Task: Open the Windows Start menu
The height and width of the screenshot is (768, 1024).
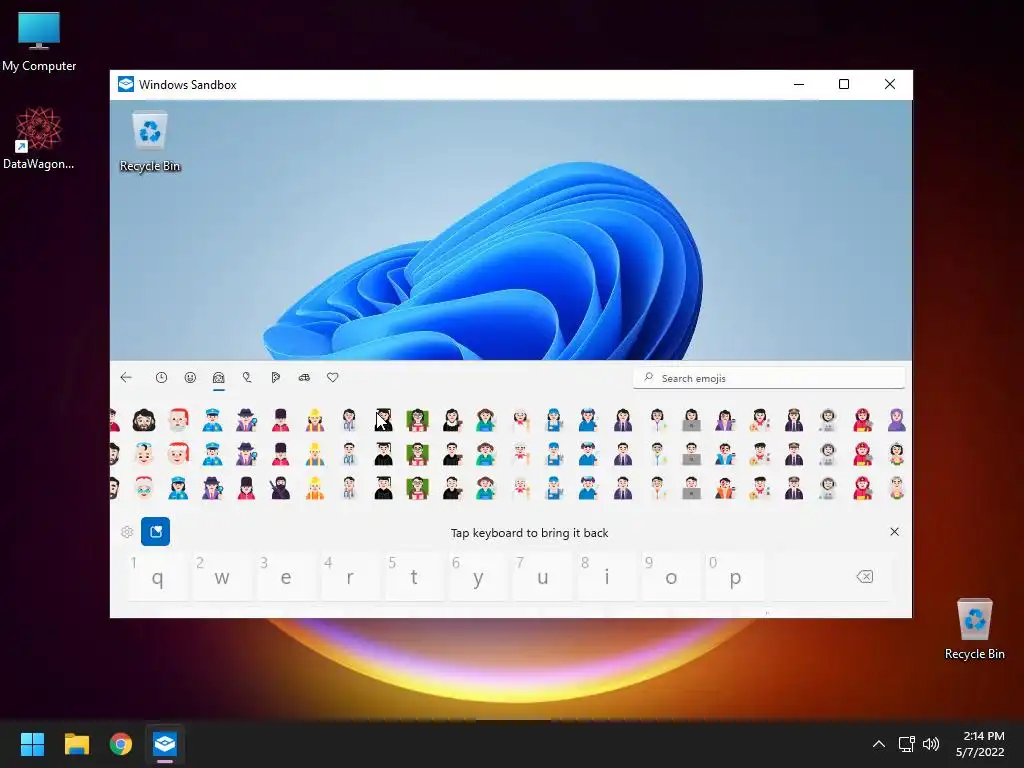Action: (32, 744)
